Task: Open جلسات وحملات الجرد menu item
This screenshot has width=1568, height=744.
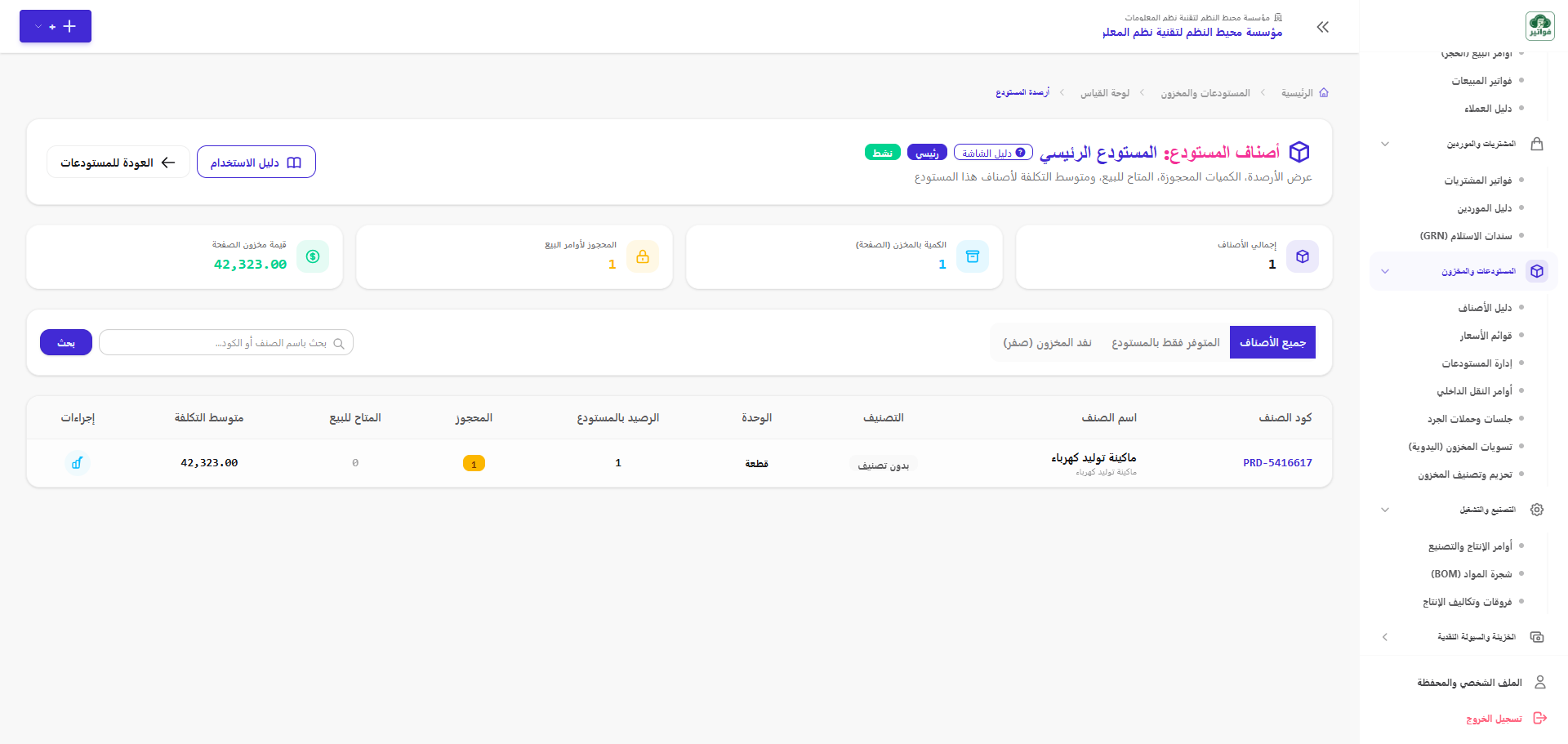Action: [1469, 419]
